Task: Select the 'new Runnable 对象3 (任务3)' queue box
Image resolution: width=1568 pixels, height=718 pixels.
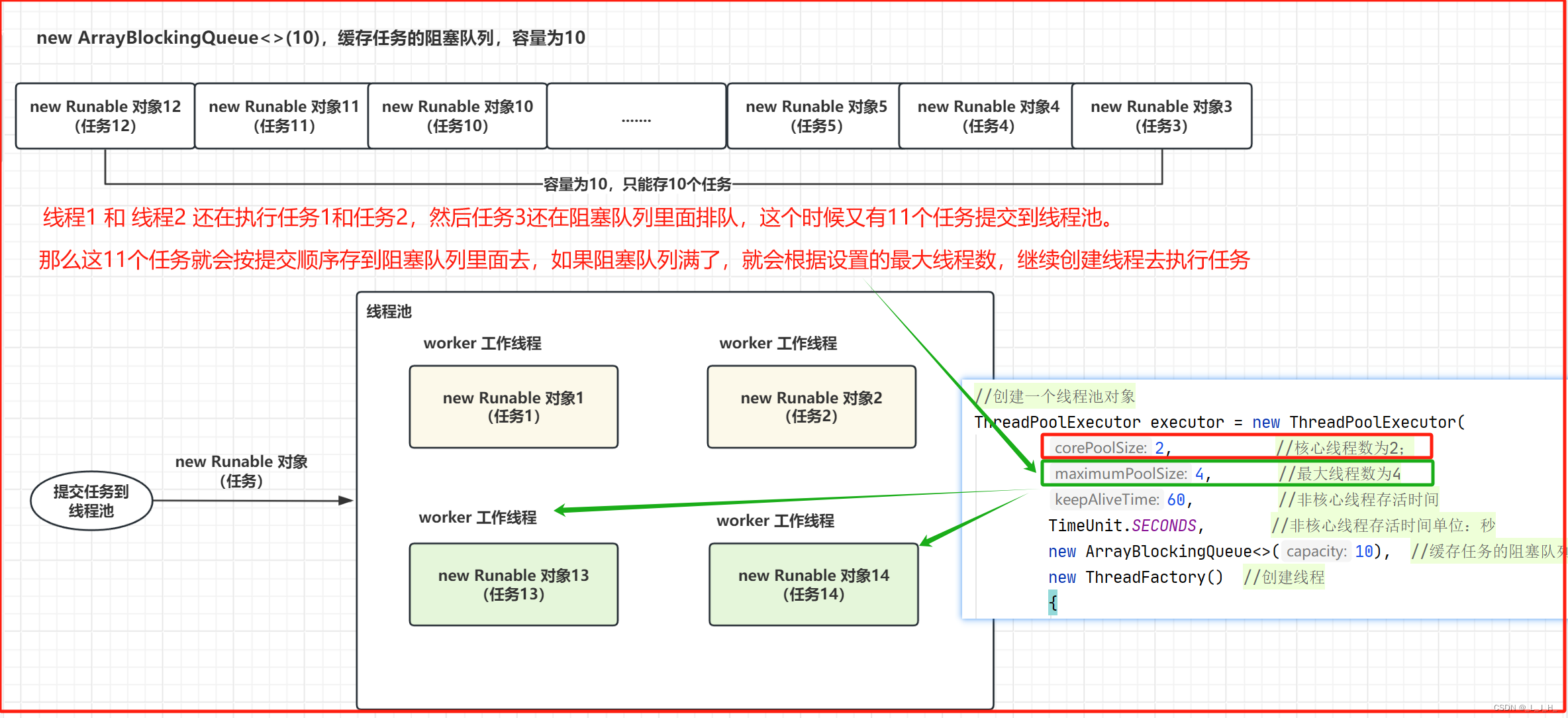Action: pos(1161,116)
